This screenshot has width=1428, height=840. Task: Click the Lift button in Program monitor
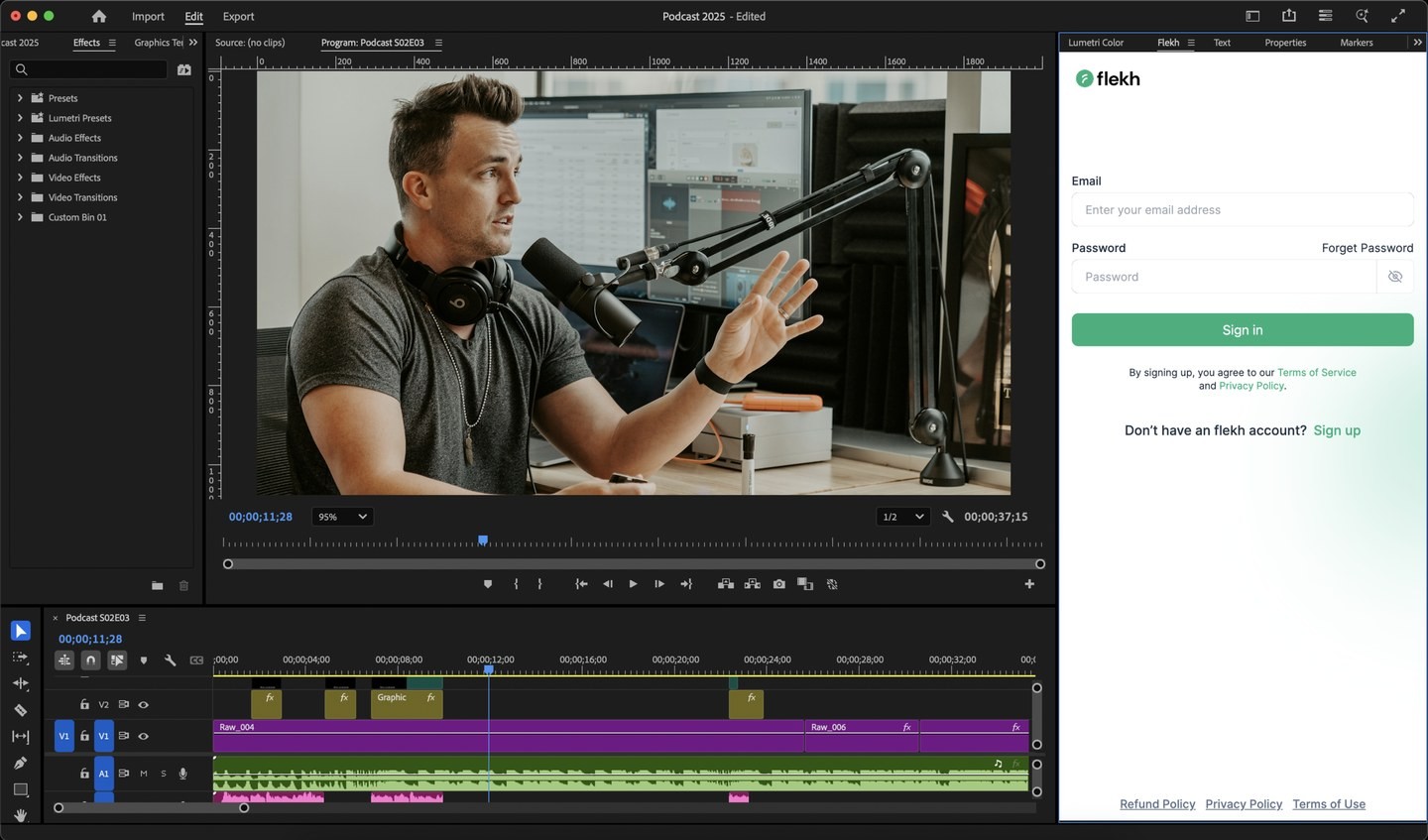tap(726, 584)
